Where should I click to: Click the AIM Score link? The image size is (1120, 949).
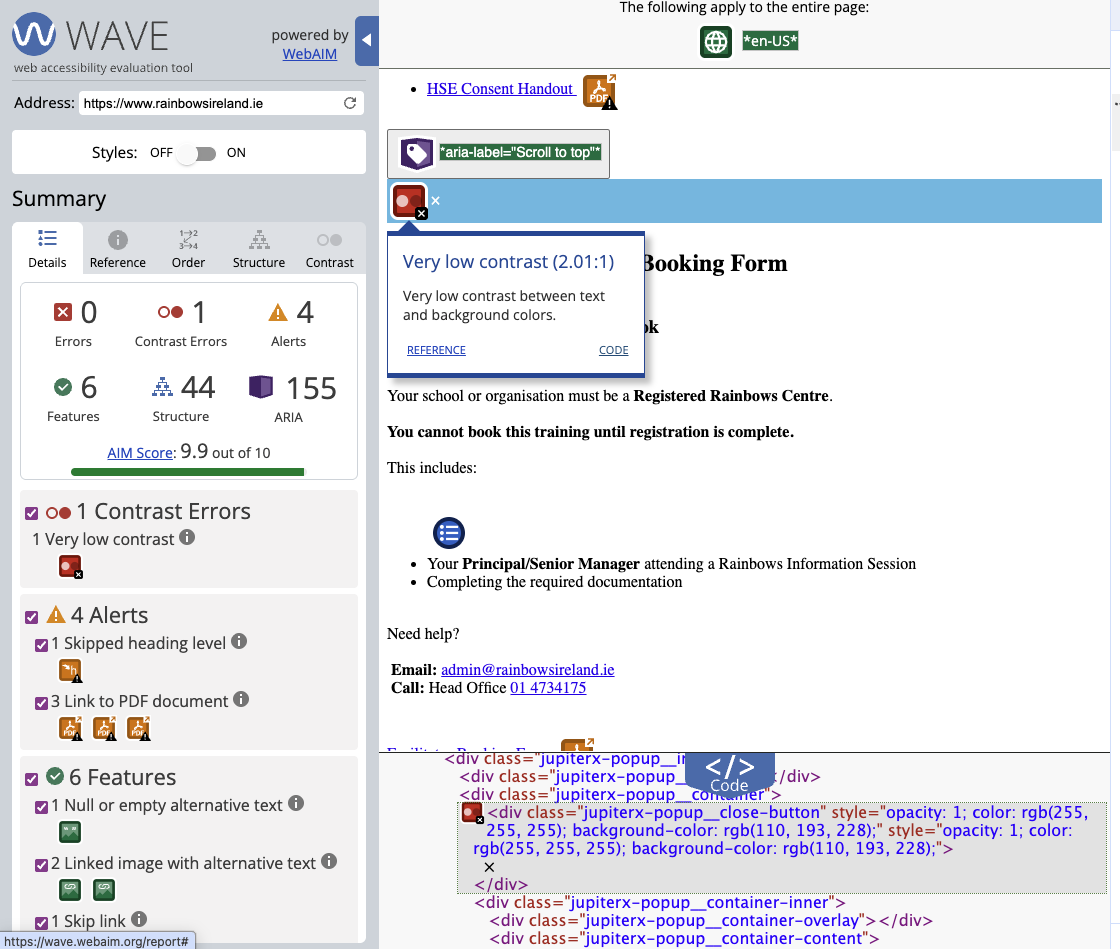coord(140,453)
